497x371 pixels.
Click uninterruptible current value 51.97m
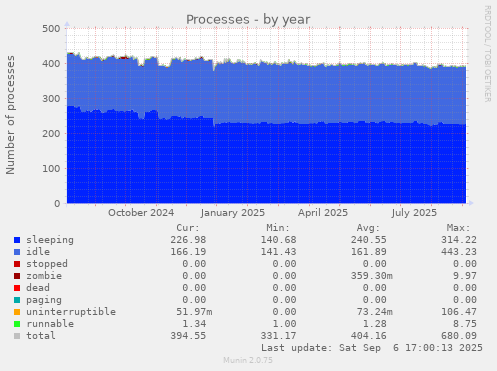click(194, 312)
